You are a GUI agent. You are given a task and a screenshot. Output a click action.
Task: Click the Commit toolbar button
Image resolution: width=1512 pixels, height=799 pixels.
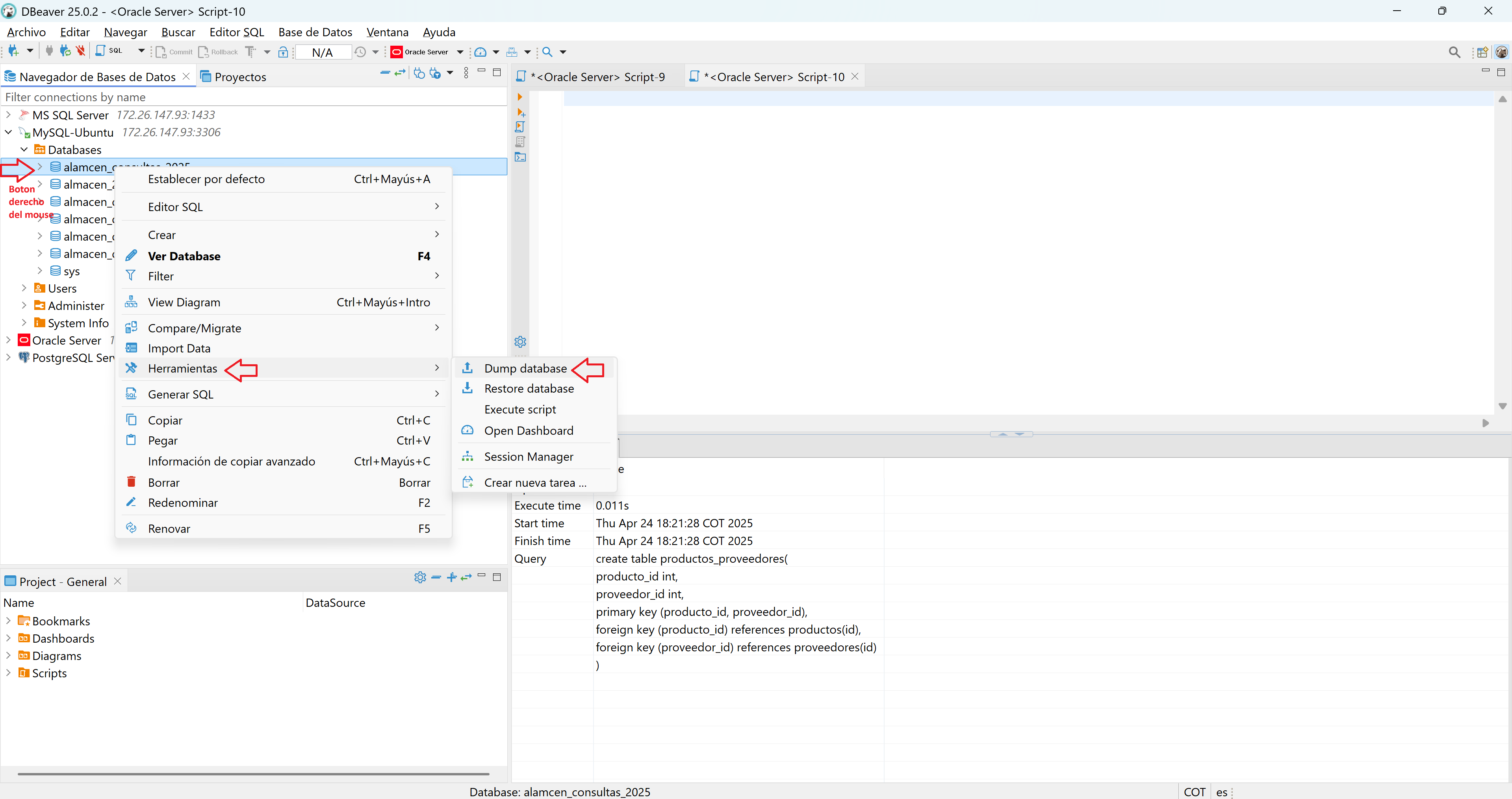pyautogui.click(x=174, y=52)
